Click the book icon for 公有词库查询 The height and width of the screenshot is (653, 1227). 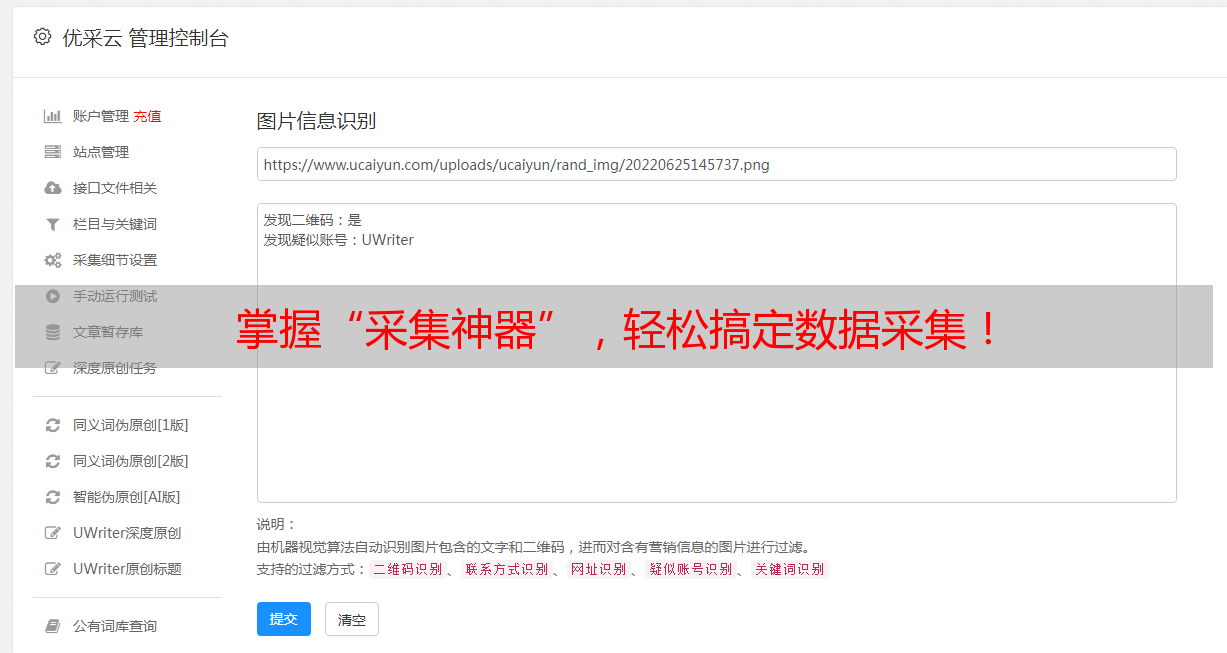[53, 626]
